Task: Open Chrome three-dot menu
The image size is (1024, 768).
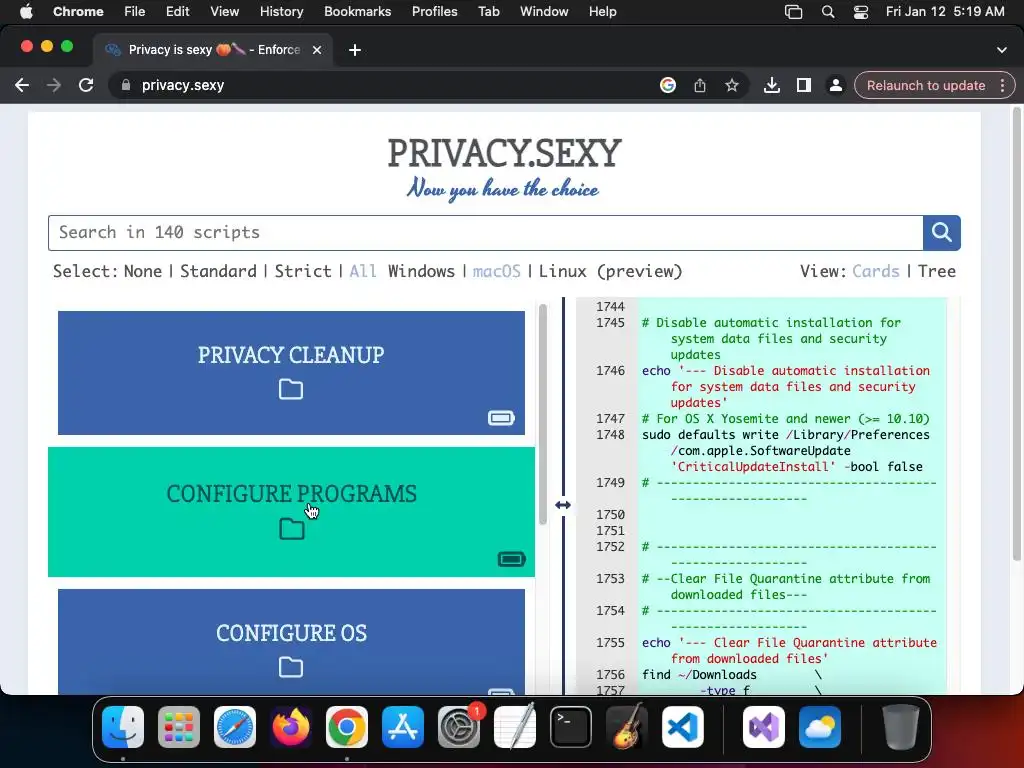Action: (x=1002, y=86)
